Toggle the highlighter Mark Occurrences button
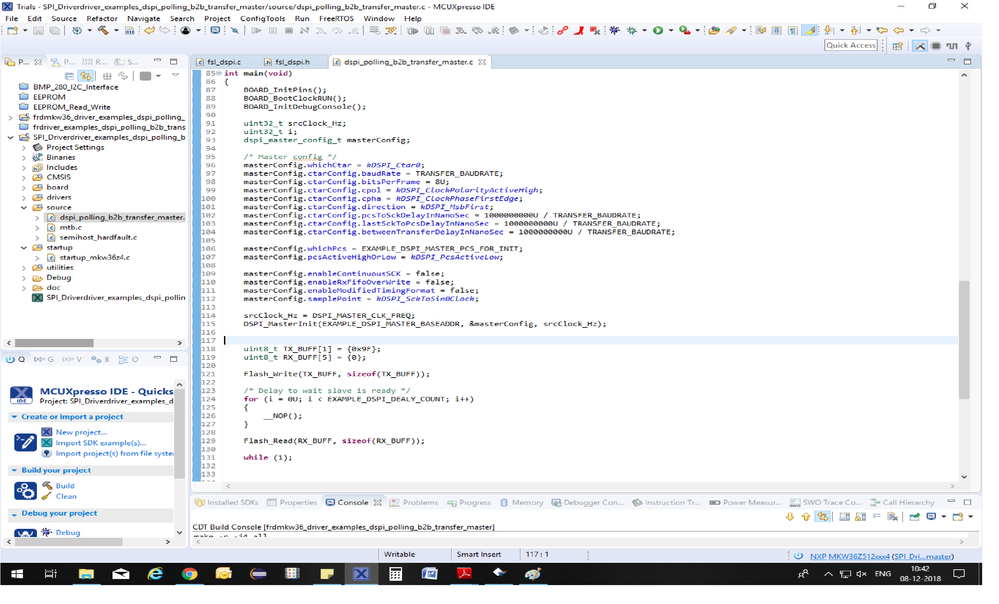Screen dimensions: 999x604 coord(809,30)
